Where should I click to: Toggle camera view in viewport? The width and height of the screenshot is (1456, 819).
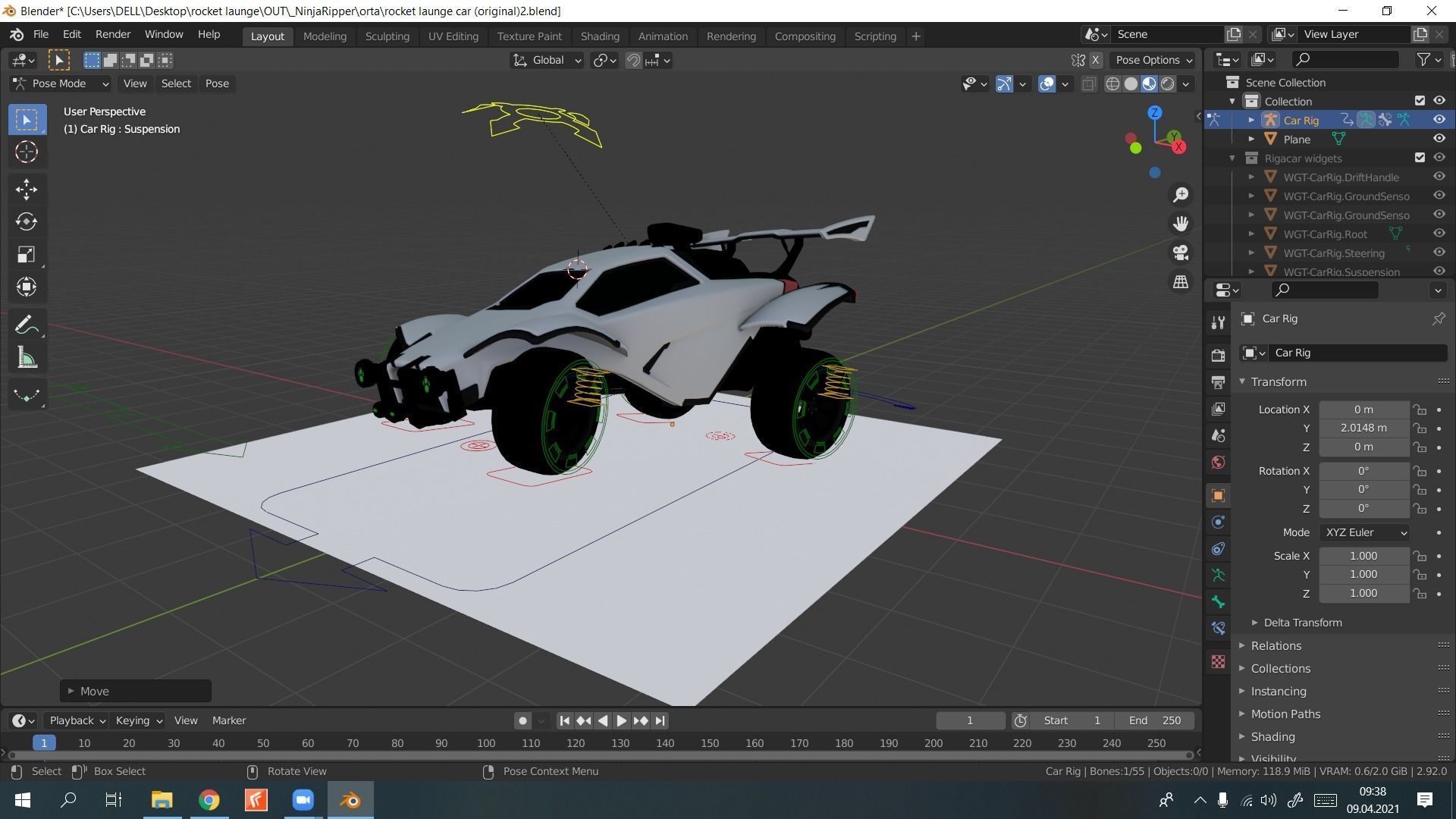click(x=1181, y=253)
